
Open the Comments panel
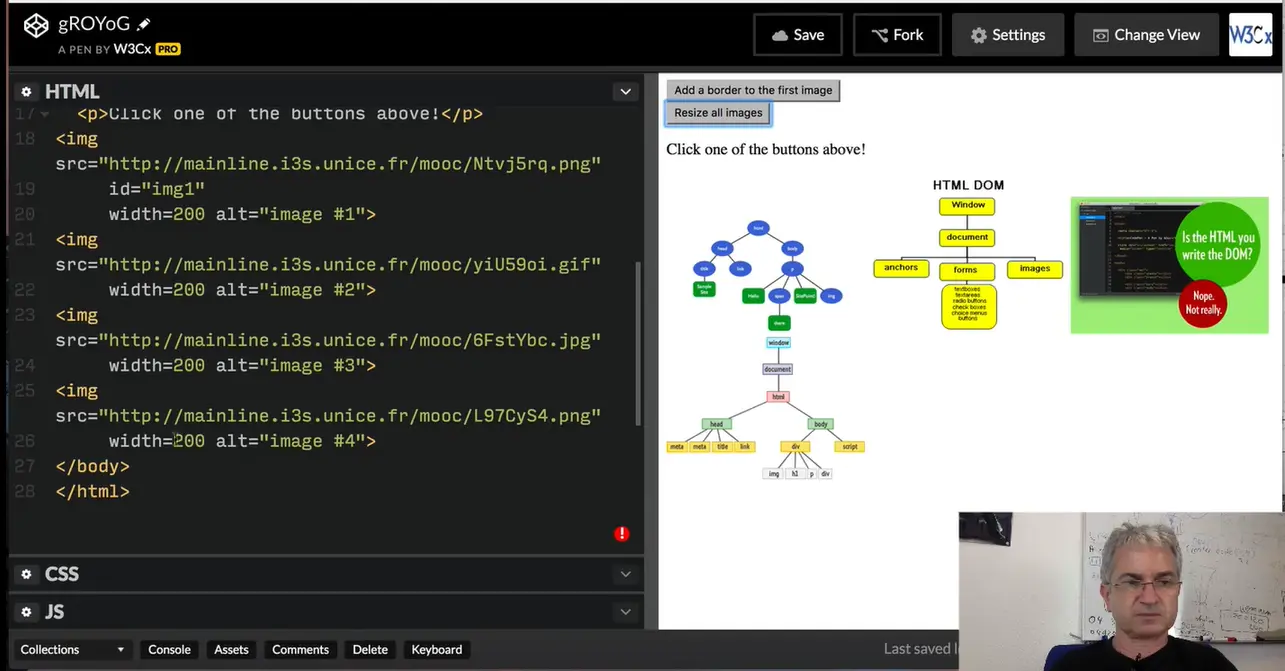[300, 649]
